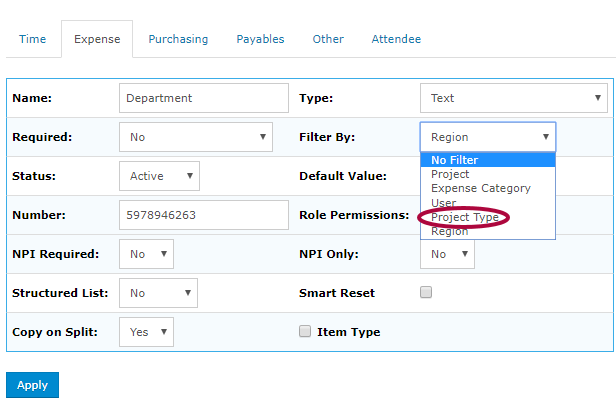
Task: Go to the Payables tab
Action: tap(260, 39)
